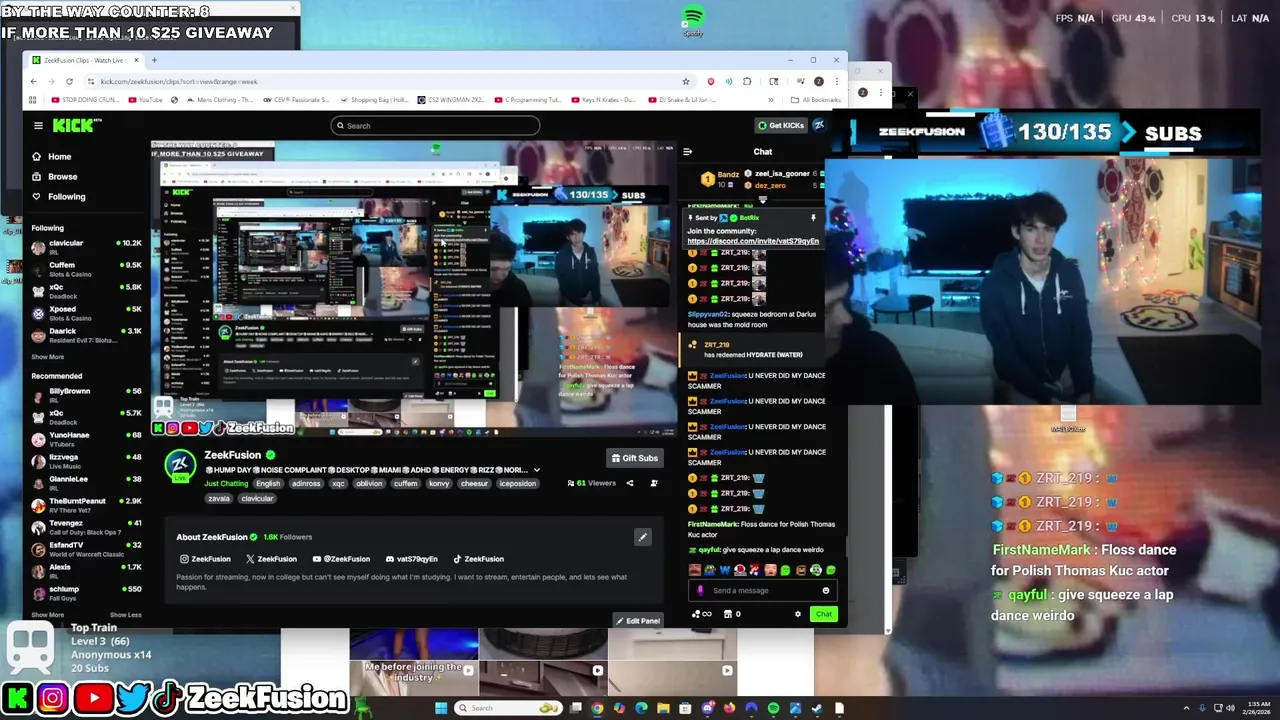Expand the stream title chevron

[x=536, y=470]
